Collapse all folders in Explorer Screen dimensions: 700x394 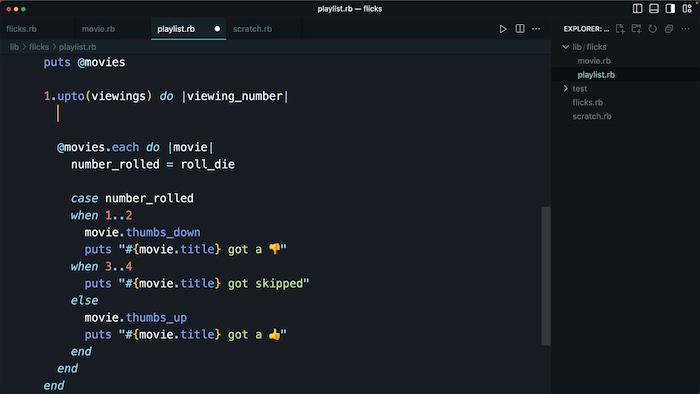coord(669,29)
